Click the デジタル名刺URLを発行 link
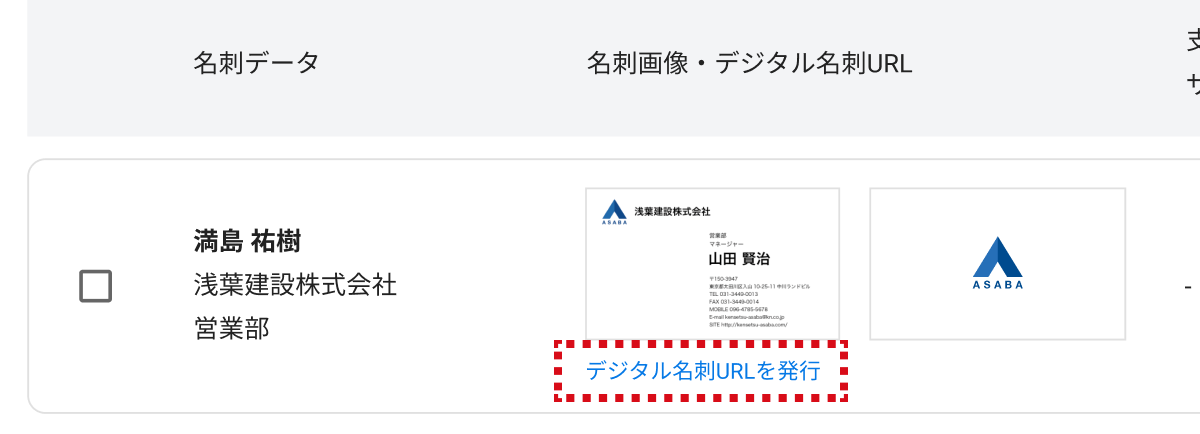The width and height of the screenshot is (1200, 434). click(702, 371)
